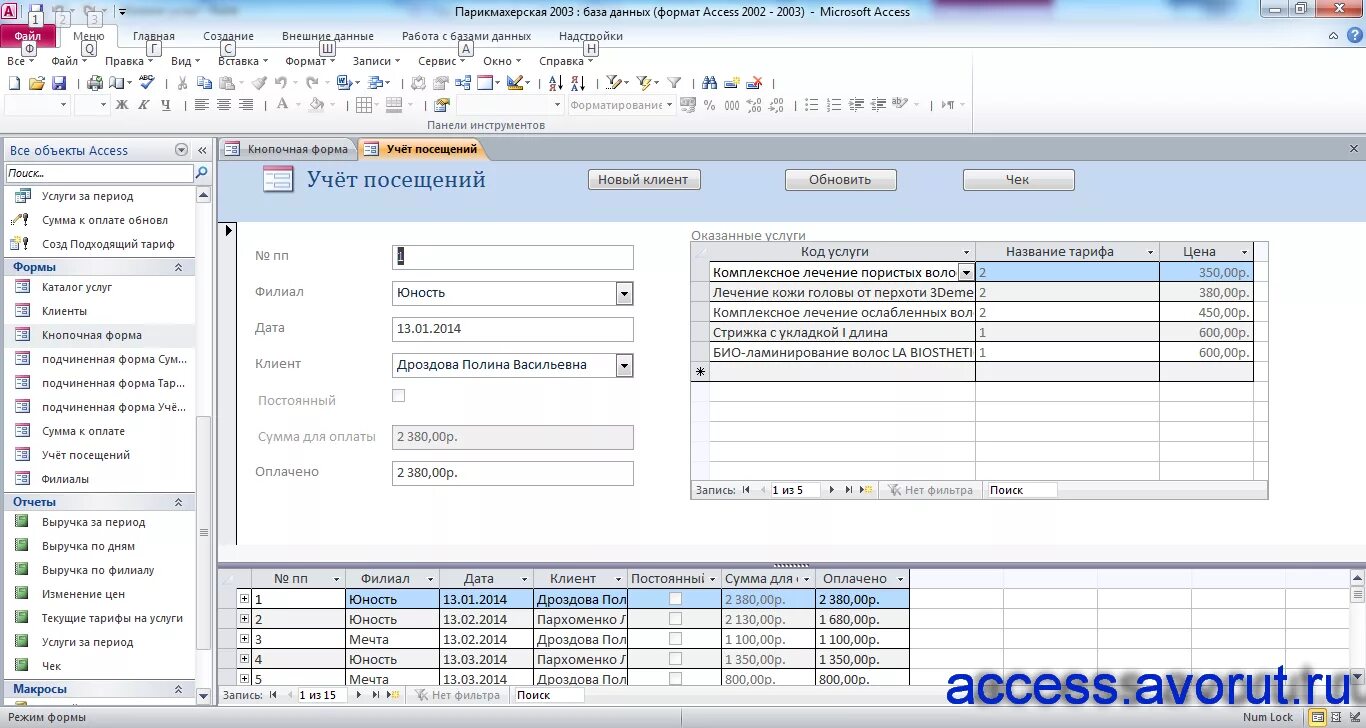Open the Создание ribbon tab

point(228,36)
